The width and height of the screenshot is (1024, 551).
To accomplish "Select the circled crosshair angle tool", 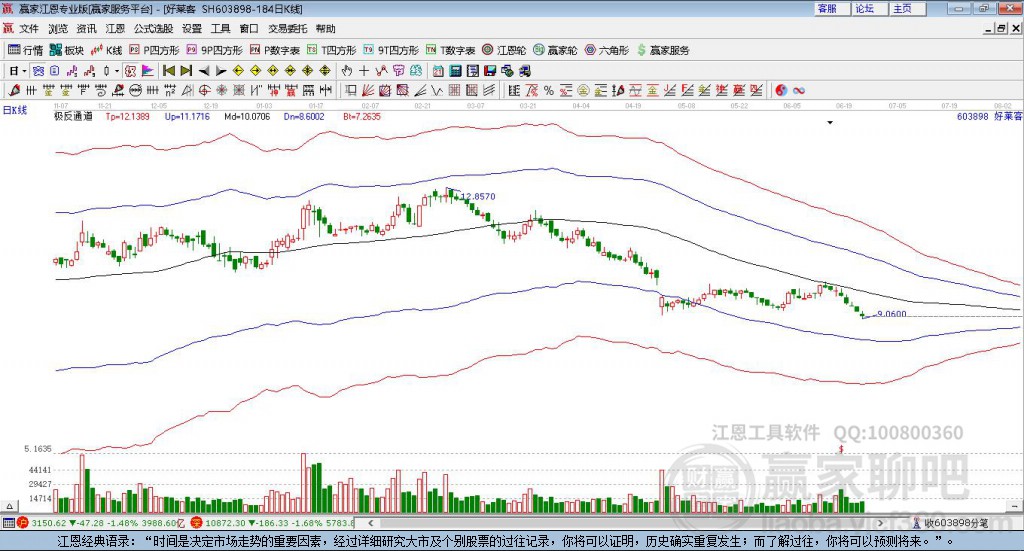I will point(204,90).
